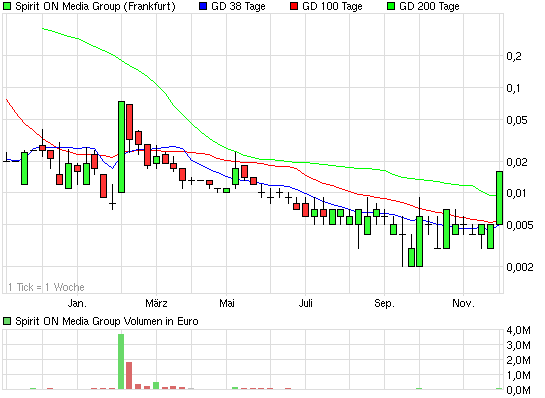Screen dimensions: 545x398
Task: Click the red GD 100 Tage legend swatch
Action: [294, 6]
